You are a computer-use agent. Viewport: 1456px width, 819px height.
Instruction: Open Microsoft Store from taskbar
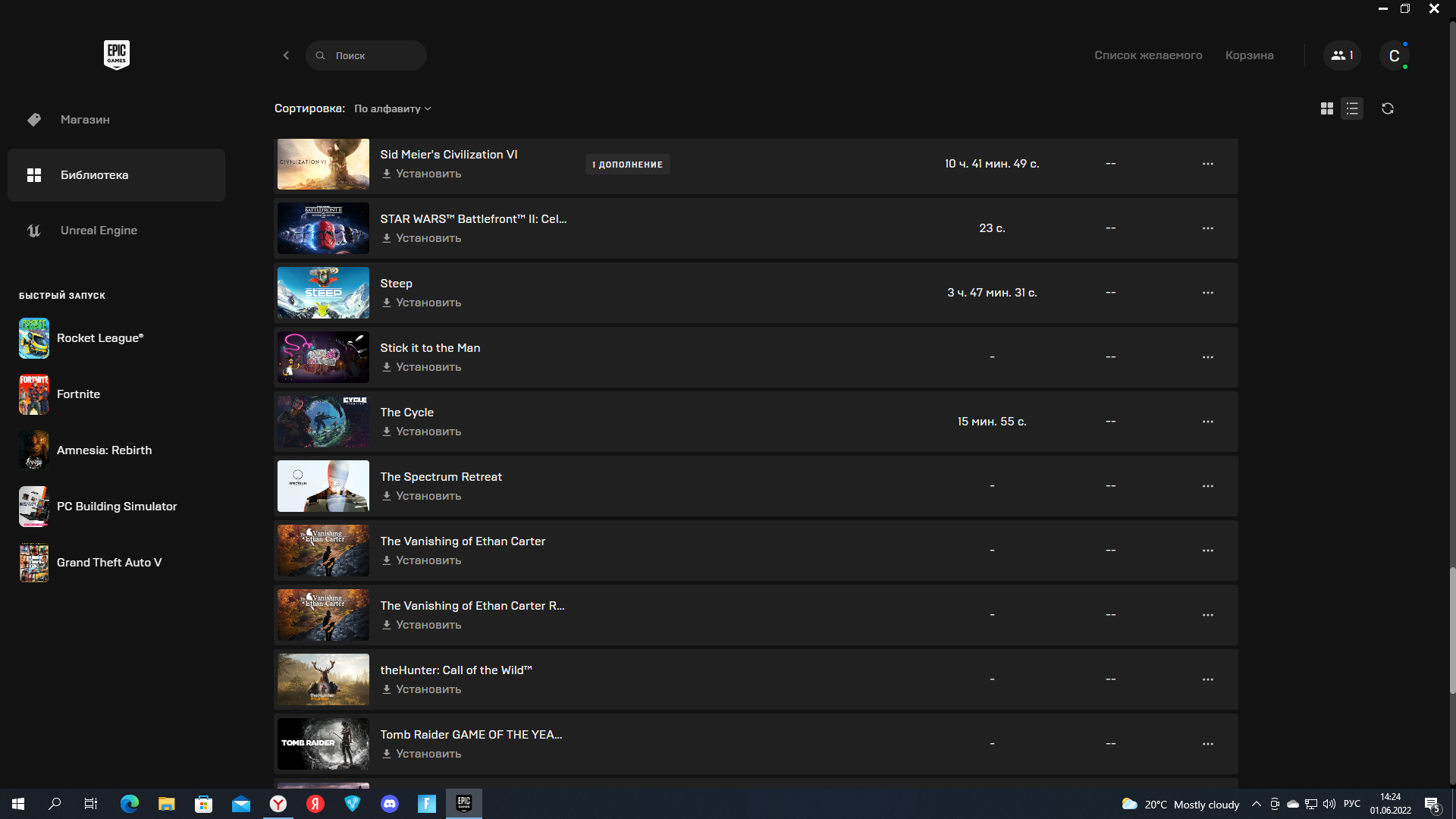(x=204, y=804)
